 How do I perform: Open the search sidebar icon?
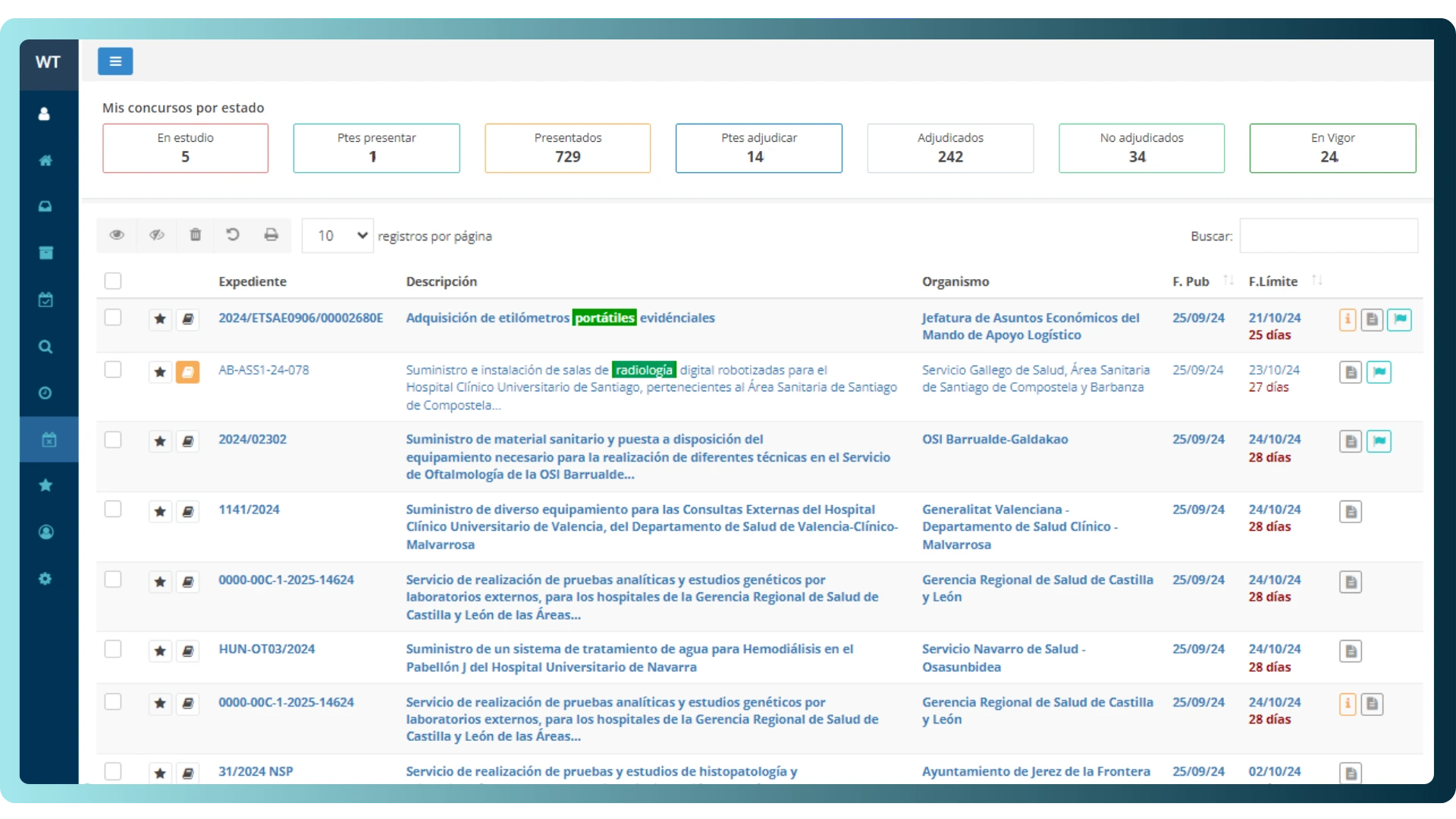45,347
